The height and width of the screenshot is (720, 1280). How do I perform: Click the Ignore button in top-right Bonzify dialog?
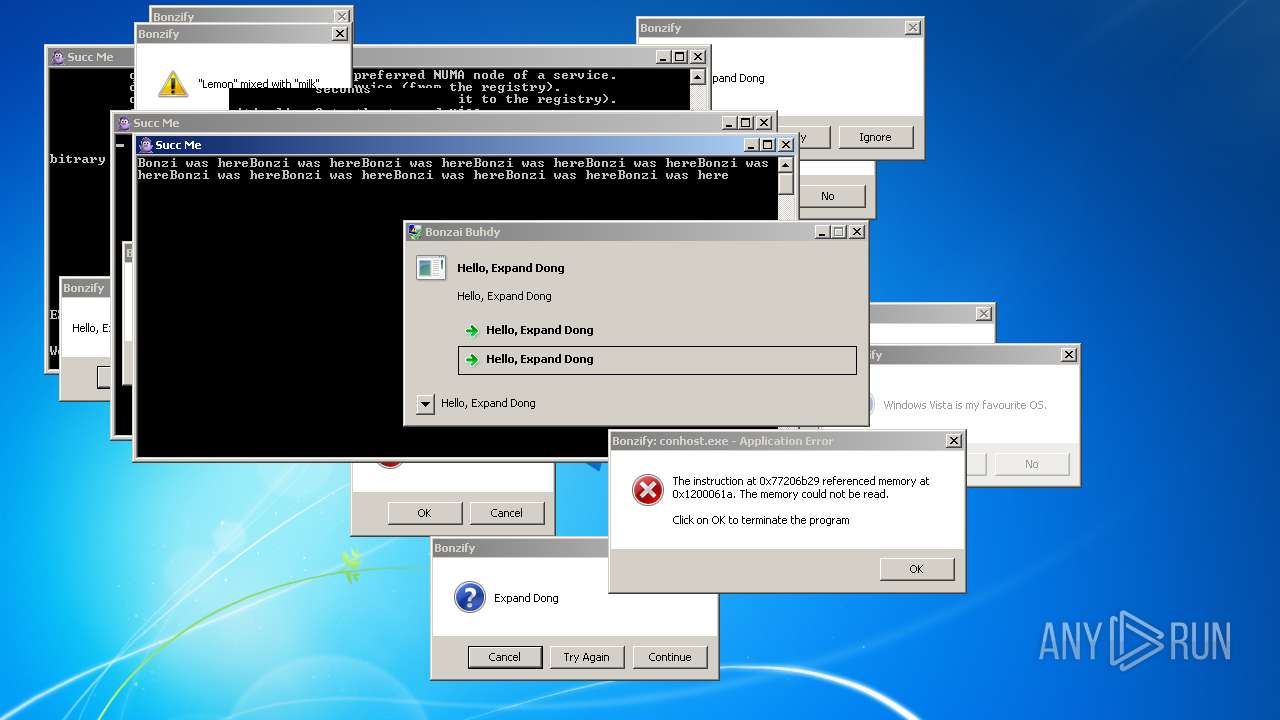(x=875, y=137)
